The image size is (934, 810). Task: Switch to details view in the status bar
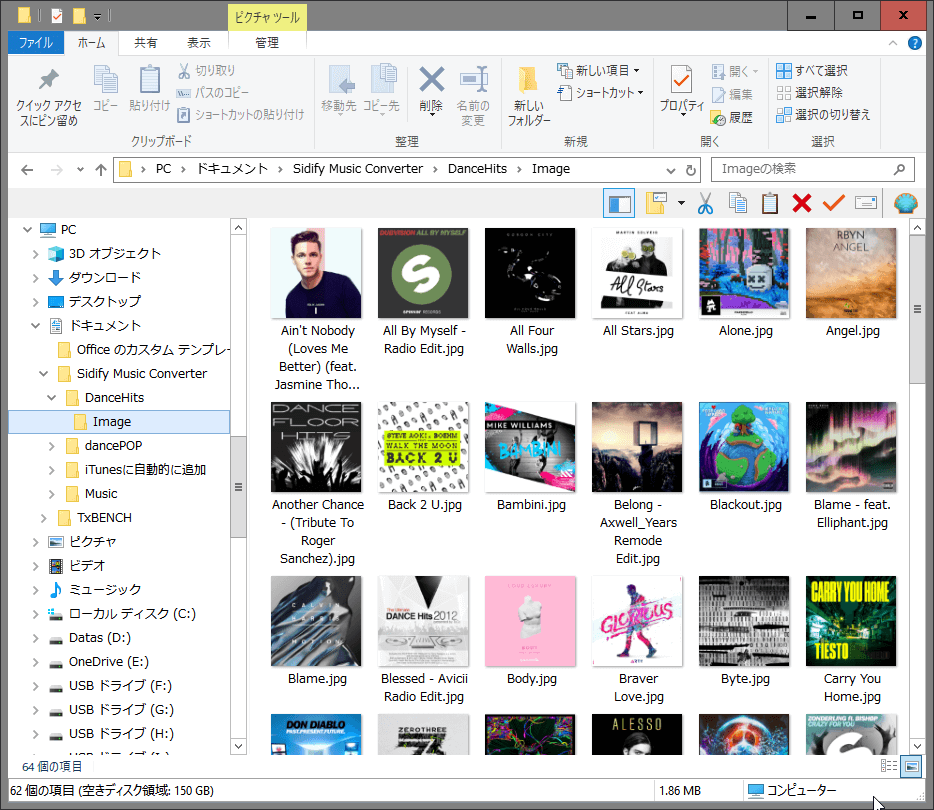coord(889,766)
